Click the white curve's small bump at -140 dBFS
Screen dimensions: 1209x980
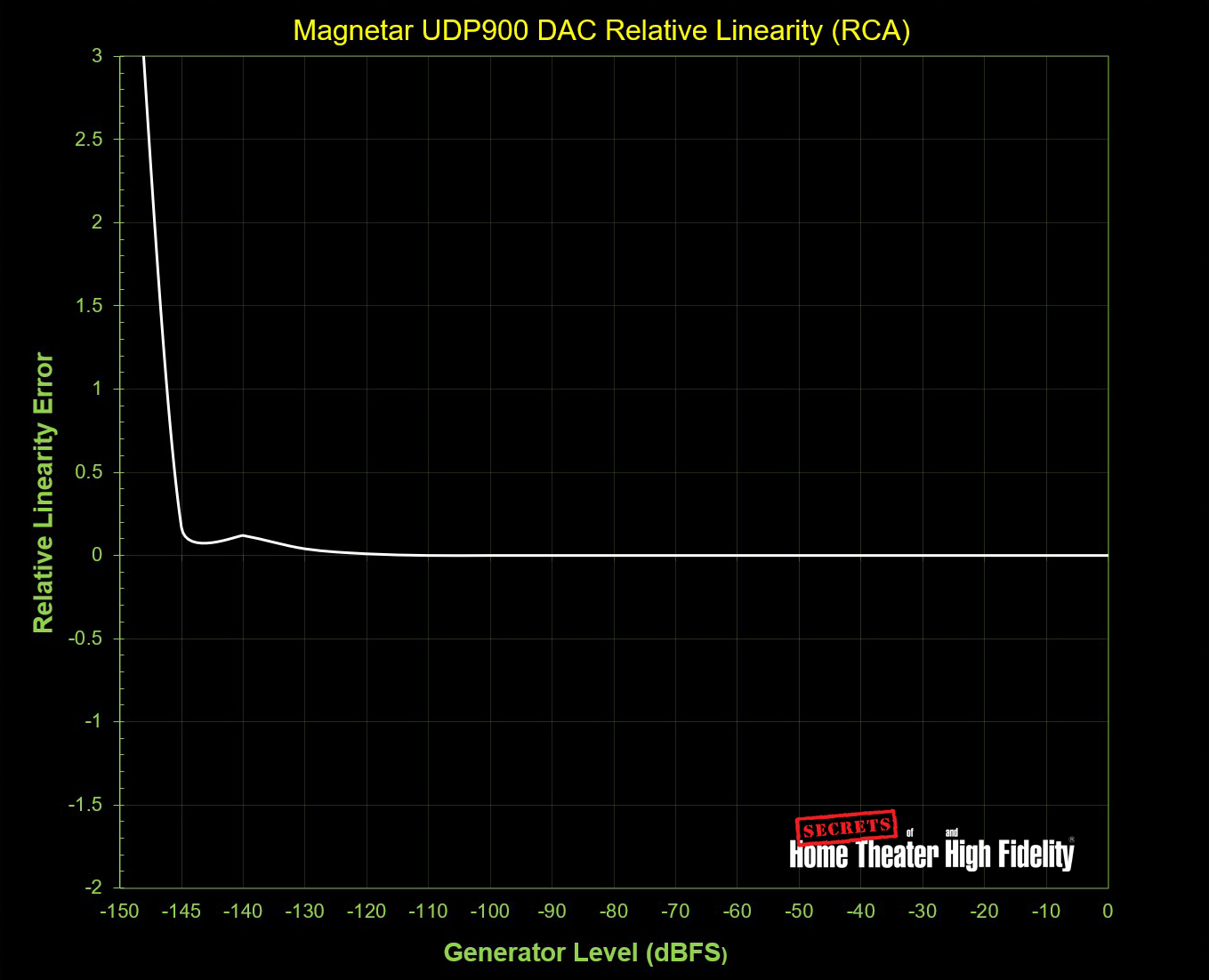[243, 535]
